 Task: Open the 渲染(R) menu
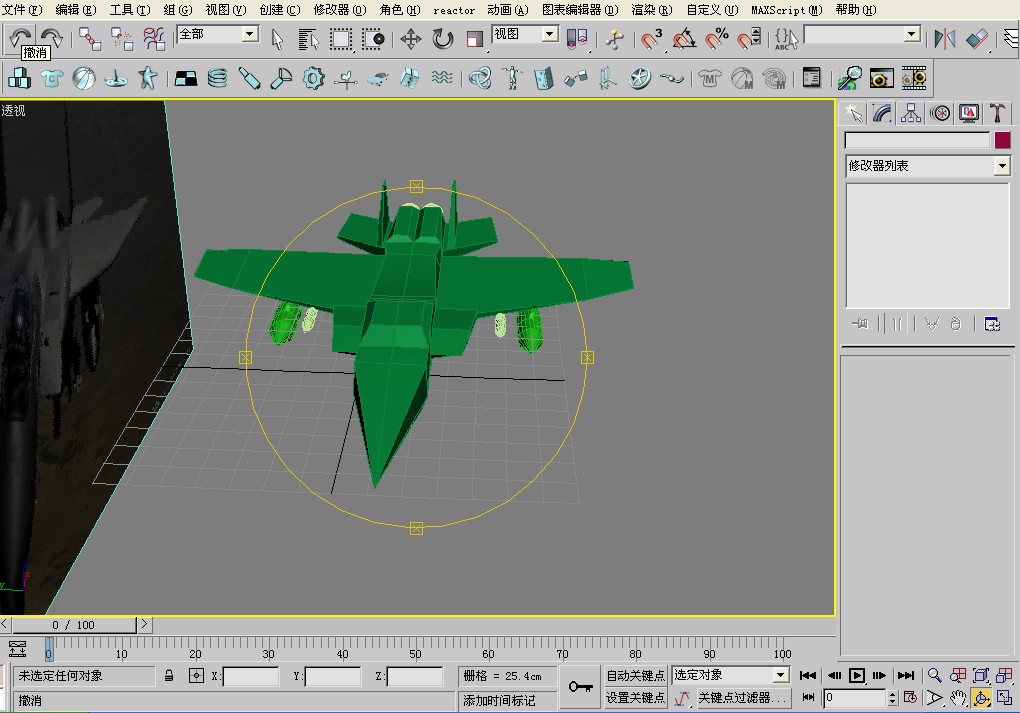tap(652, 10)
